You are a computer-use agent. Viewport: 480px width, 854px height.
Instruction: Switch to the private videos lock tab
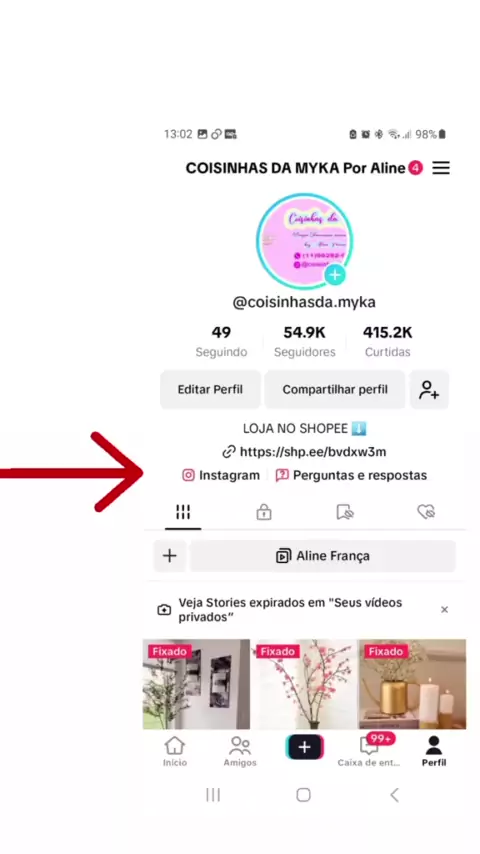264,512
